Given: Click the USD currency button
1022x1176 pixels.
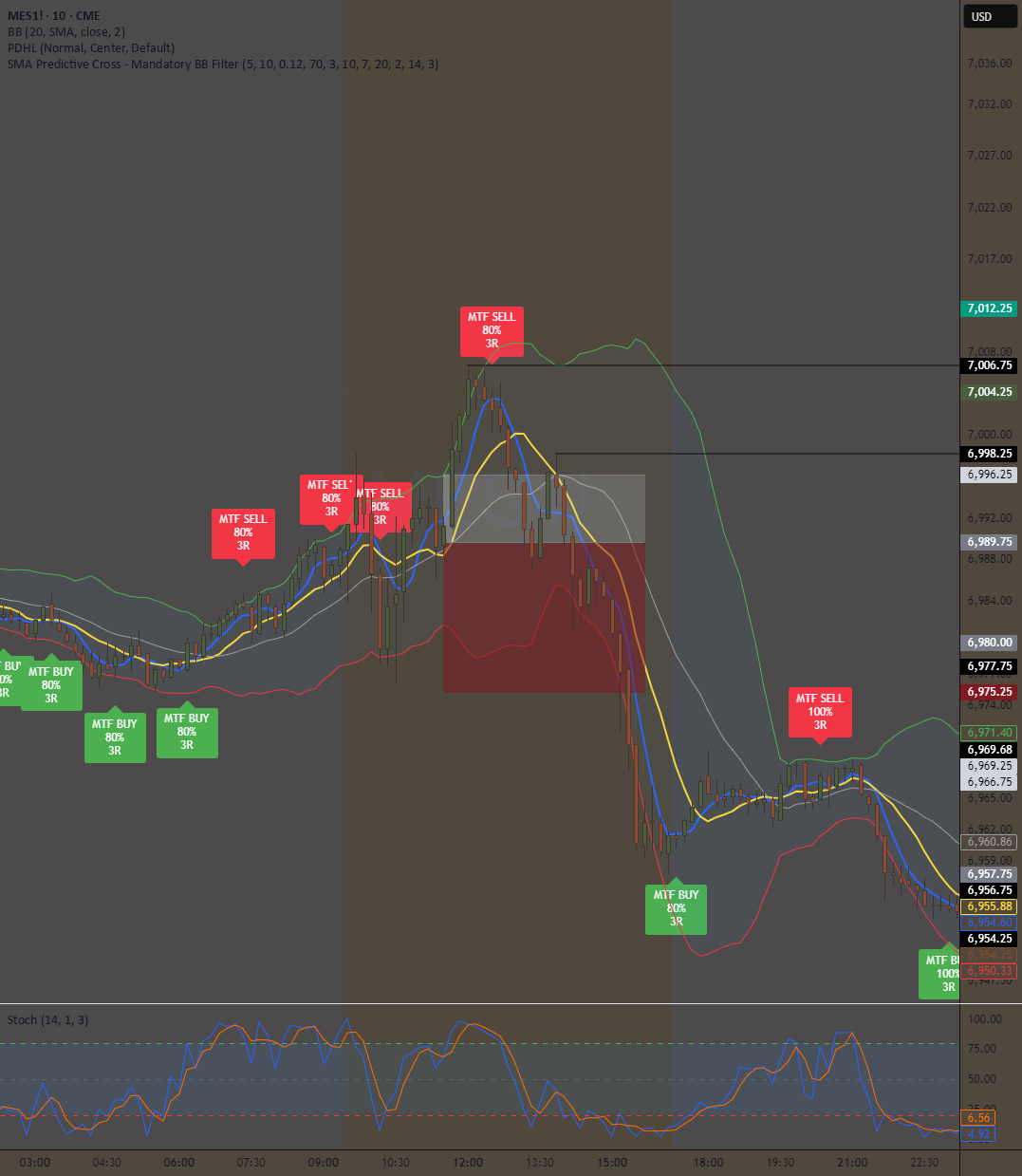Looking at the screenshot, I should [x=989, y=16].
